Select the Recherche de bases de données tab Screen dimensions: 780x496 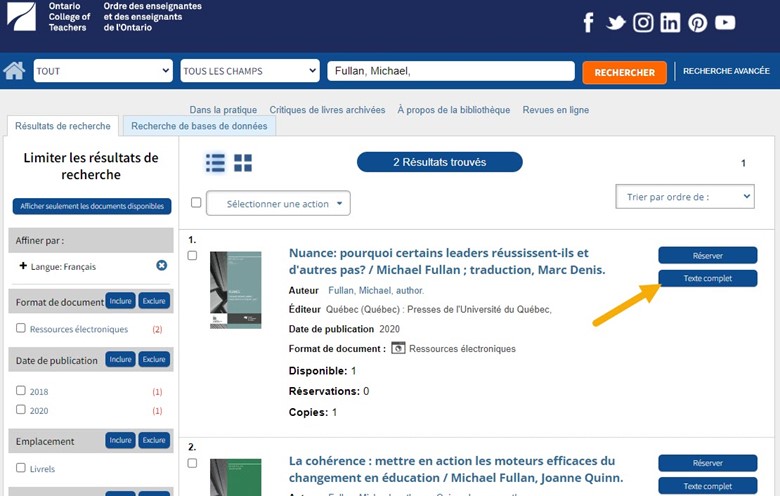click(x=199, y=126)
